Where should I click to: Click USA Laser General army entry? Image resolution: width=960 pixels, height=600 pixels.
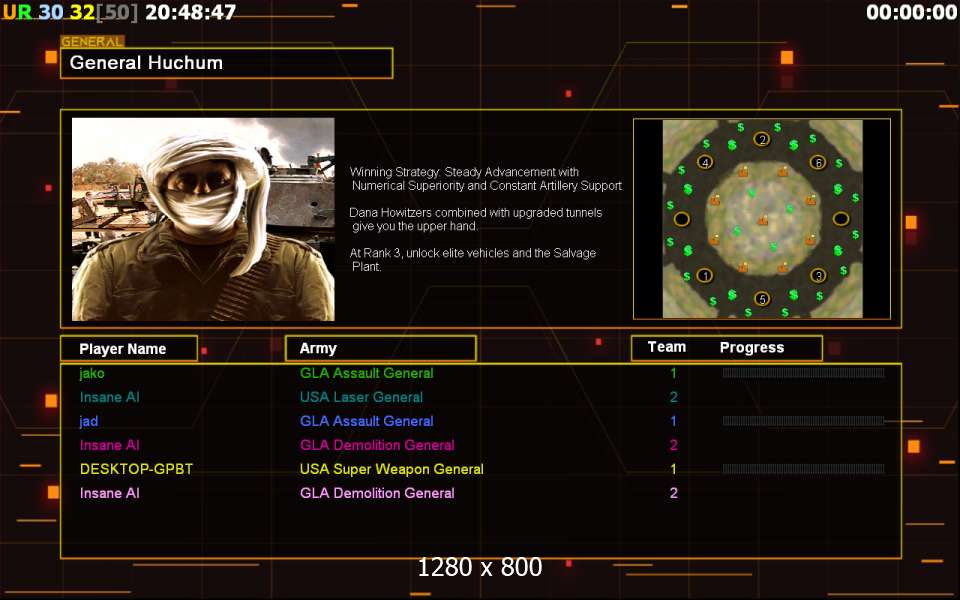(x=361, y=397)
